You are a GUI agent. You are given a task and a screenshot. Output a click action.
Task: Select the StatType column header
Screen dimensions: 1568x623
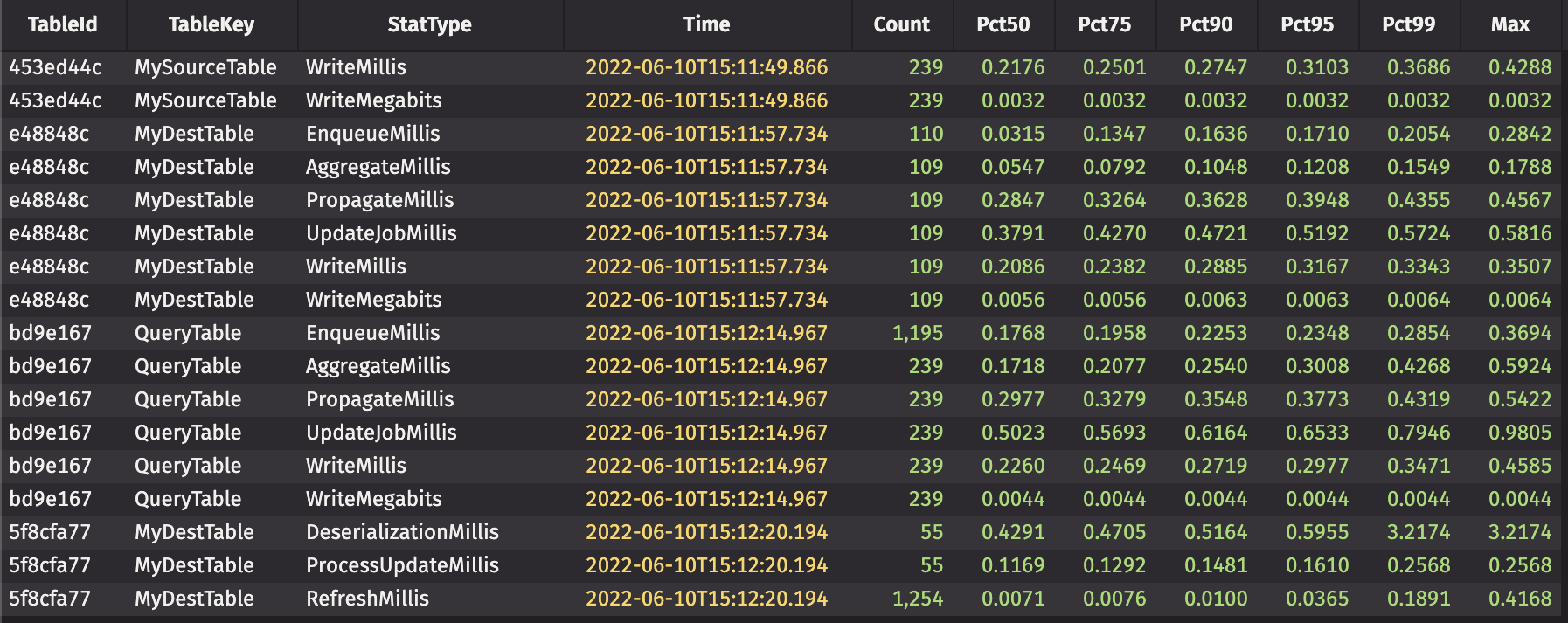429,24
